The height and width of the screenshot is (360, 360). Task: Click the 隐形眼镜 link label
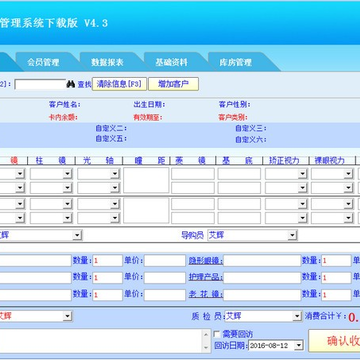pyautogui.click(x=205, y=260)
